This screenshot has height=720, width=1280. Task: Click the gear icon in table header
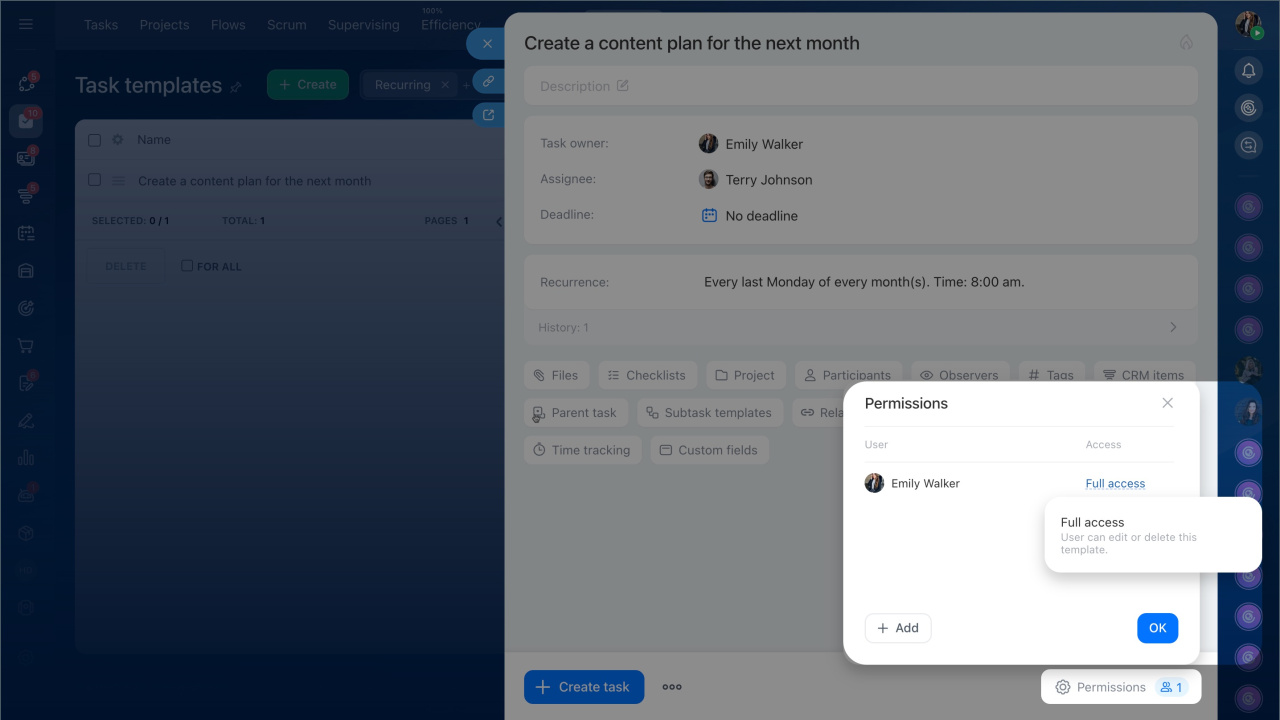point(117,140)
